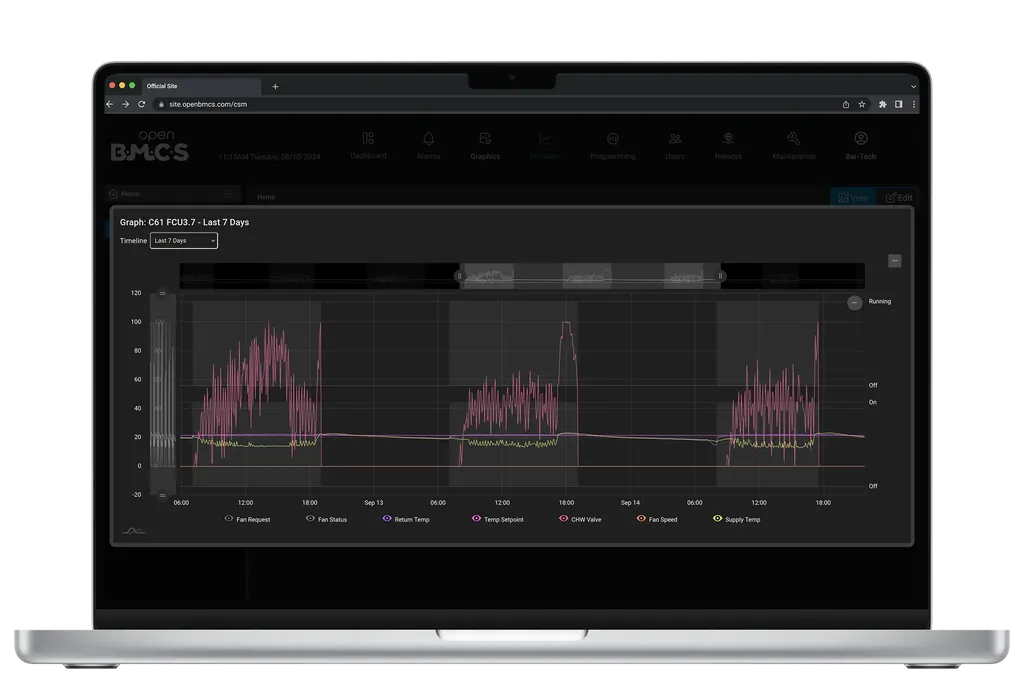The image size is (1024, 675).
Task: Open the Maintenance wrench icon
Action: [793, 138]
